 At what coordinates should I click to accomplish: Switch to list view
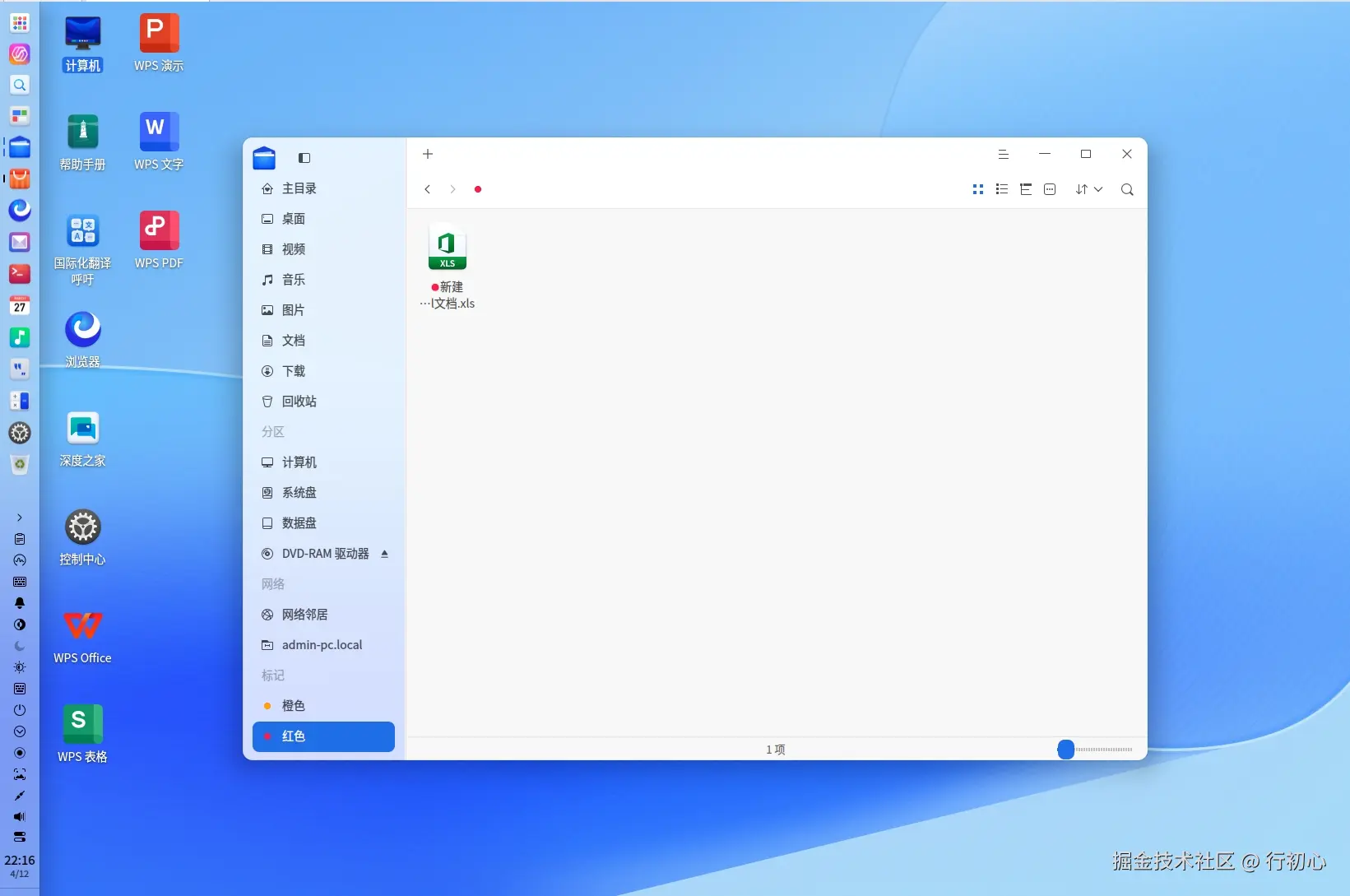[1002, 189]
